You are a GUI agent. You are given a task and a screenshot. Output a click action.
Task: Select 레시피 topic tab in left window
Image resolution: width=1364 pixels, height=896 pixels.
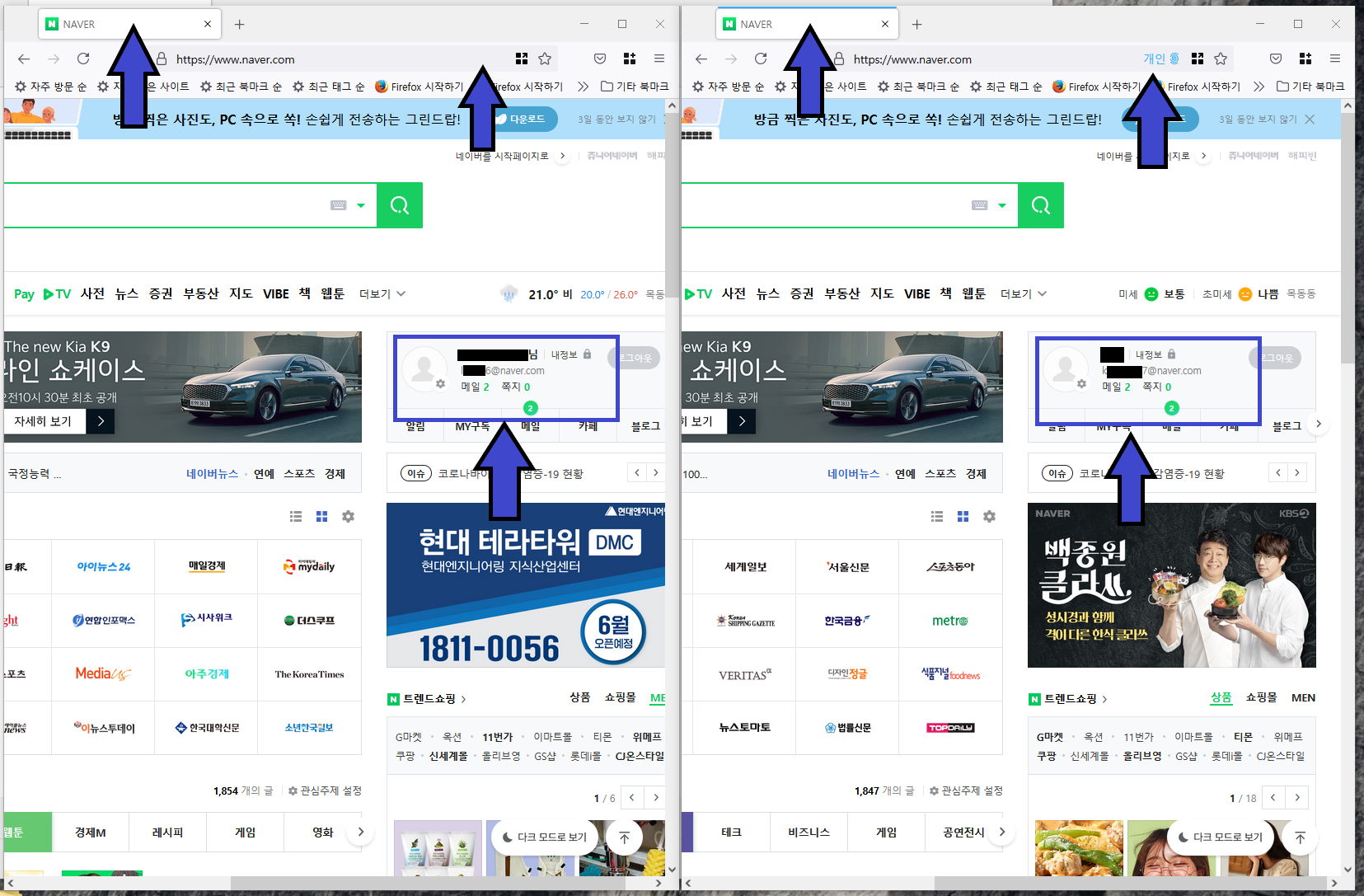[167, 833]
